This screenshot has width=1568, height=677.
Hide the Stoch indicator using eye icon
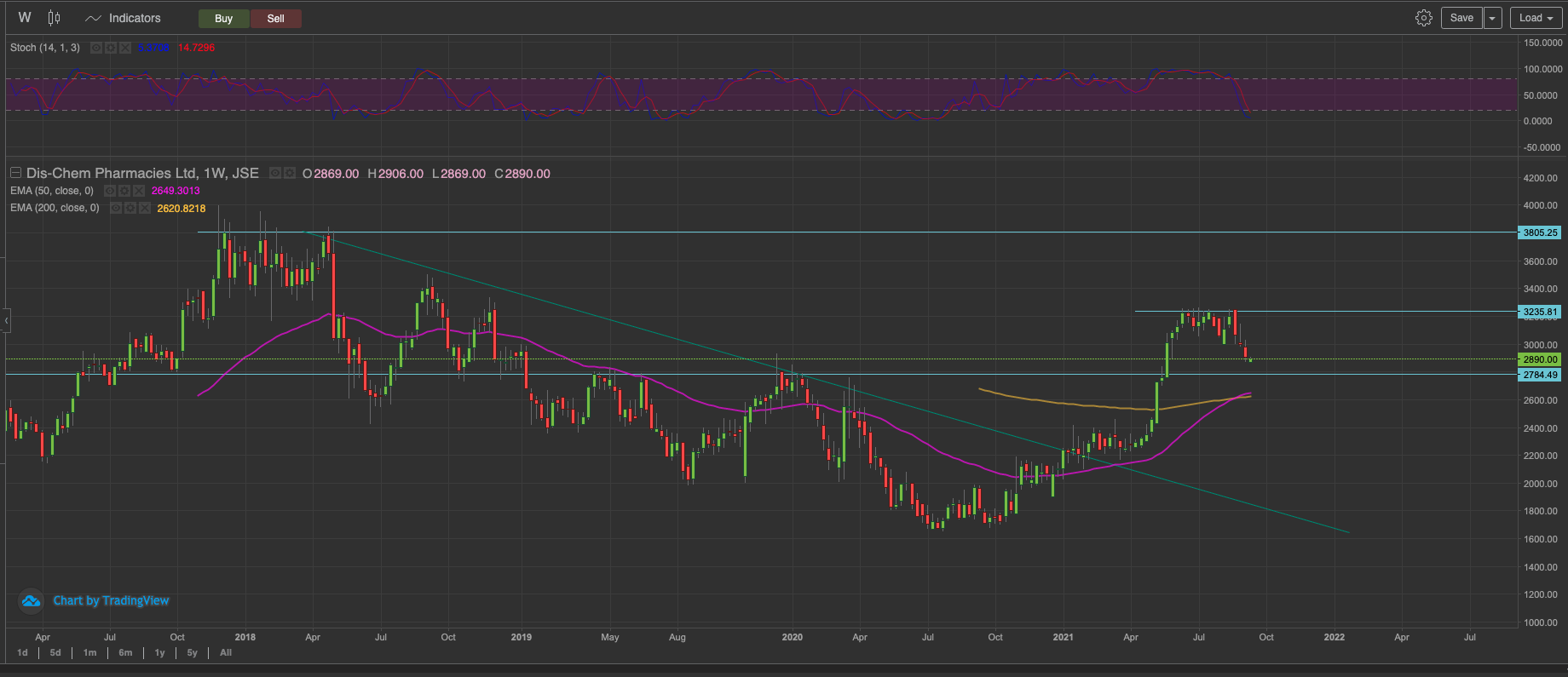pos(96,48)
